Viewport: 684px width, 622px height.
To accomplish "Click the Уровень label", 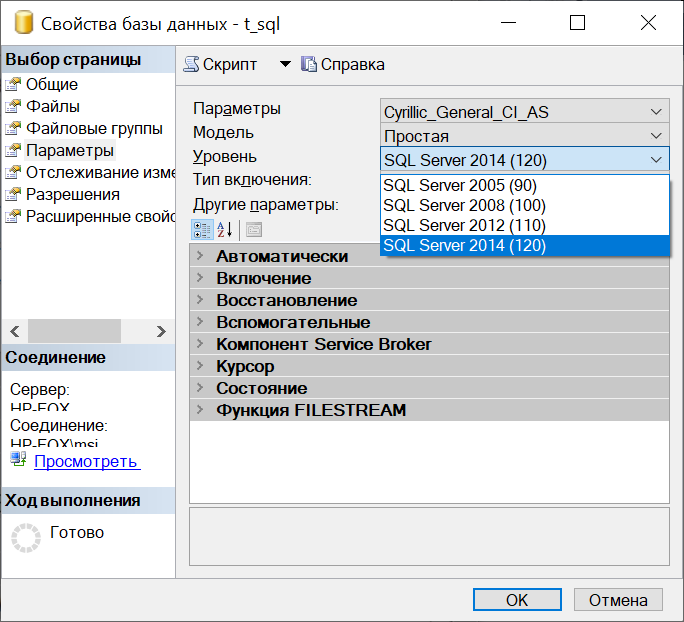I will [225, 157].
